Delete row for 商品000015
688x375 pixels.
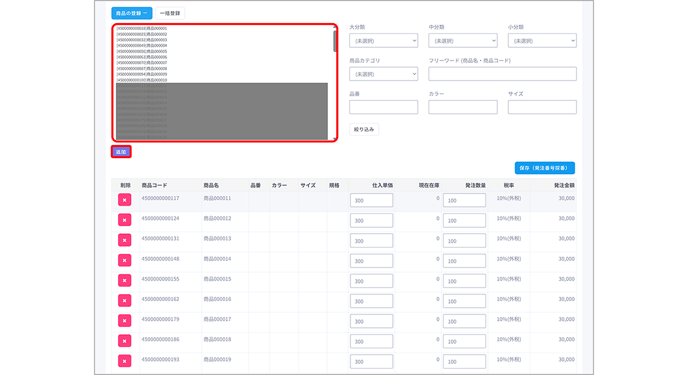125,281
